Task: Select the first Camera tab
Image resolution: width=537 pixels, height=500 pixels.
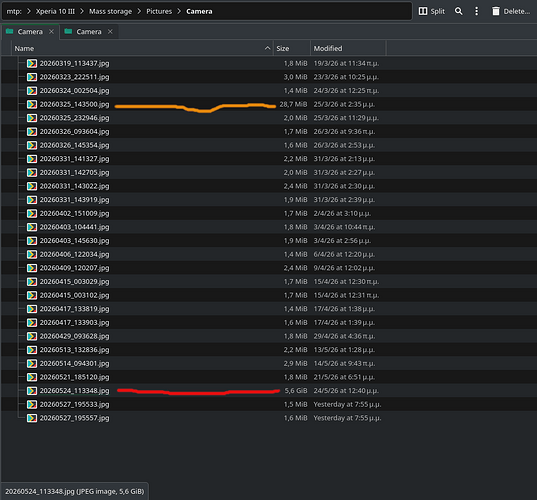Action: pos(30,32)
